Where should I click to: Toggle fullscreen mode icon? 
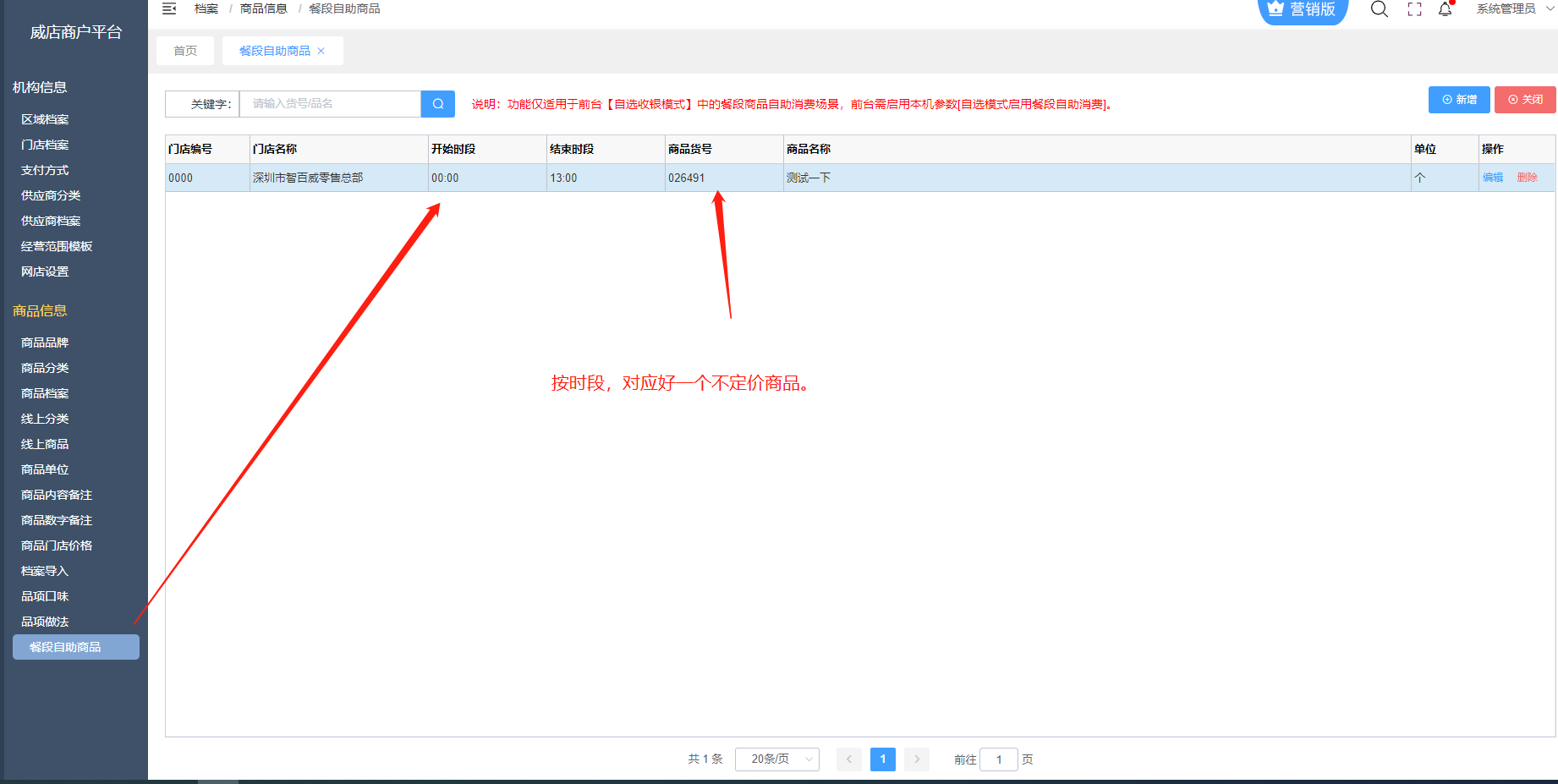tap(1414, 9)
